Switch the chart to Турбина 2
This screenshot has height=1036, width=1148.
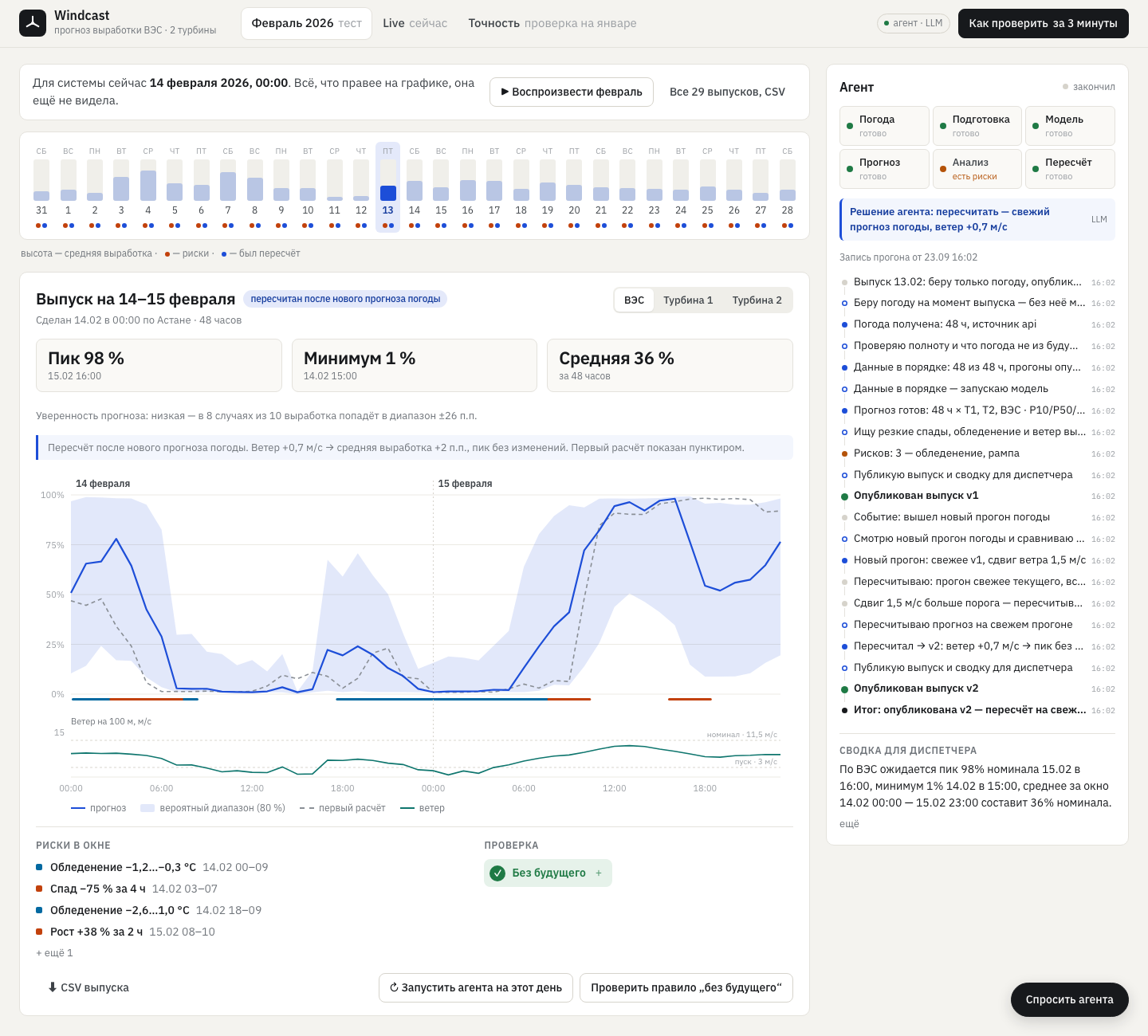coord(757,300)
